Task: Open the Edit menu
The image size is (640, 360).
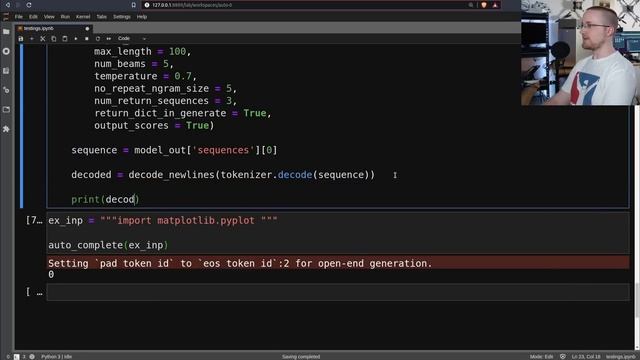Action: tap(33, 17)
